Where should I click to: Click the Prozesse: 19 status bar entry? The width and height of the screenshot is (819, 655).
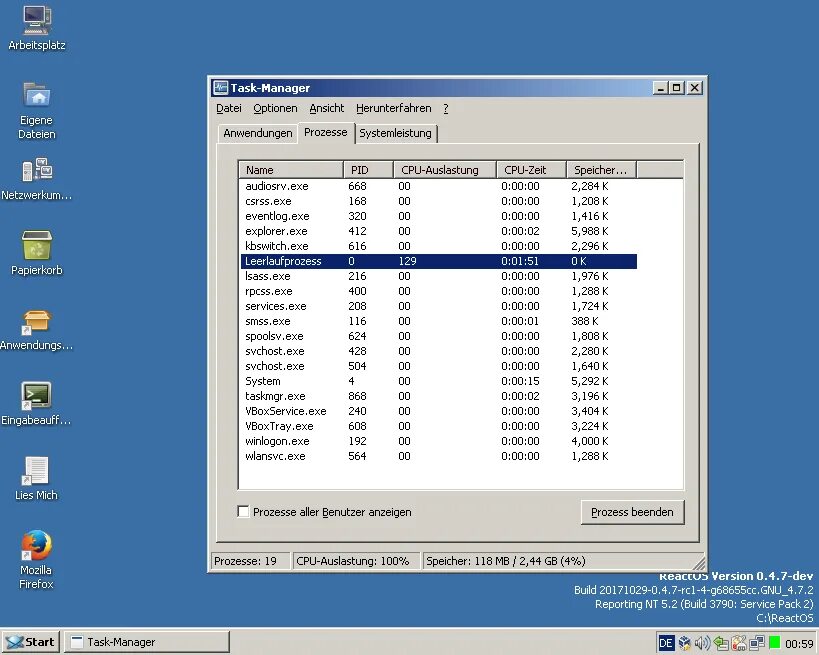tap(250, 561)
